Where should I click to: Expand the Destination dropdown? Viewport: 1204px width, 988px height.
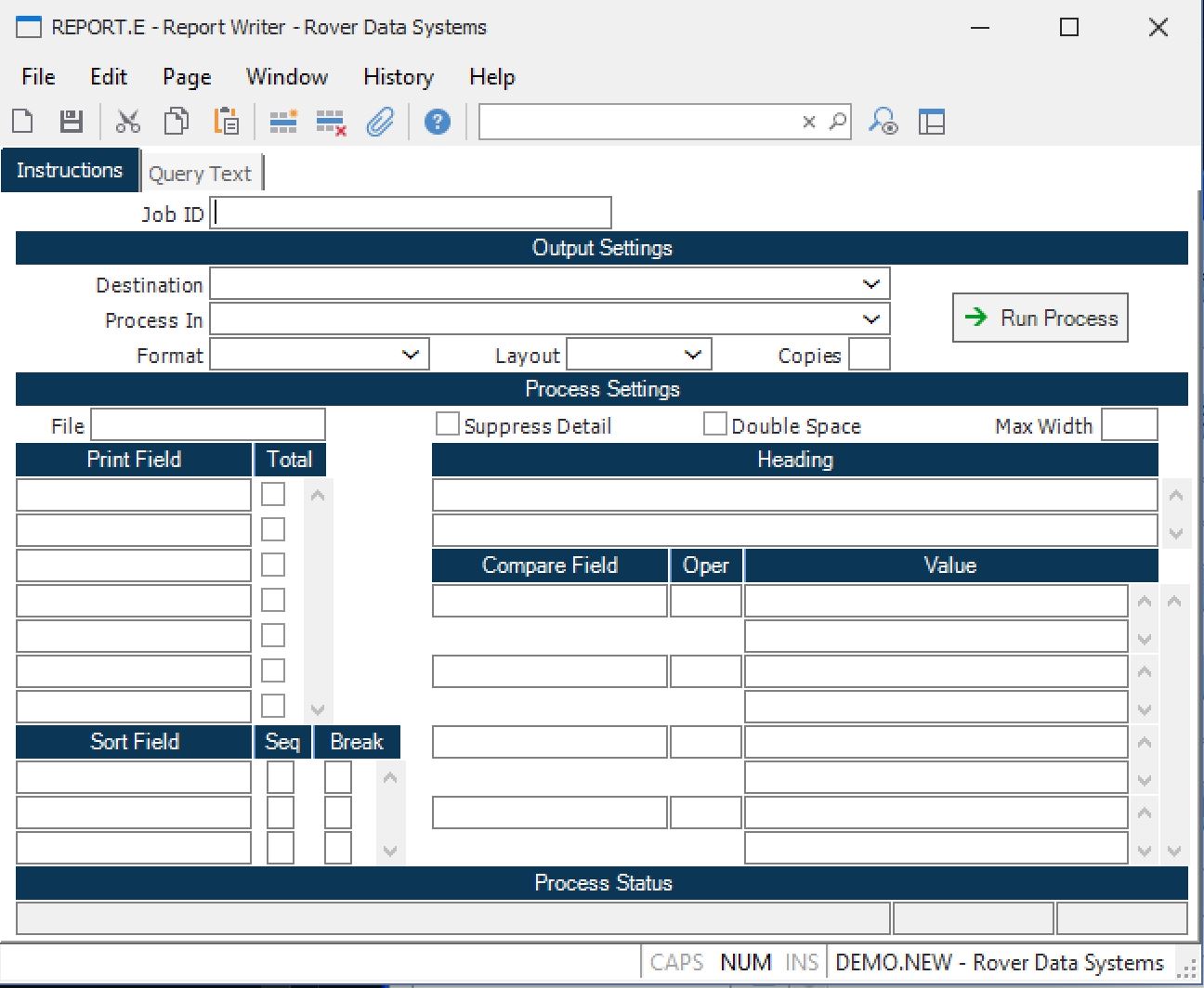tap(870, 284)
